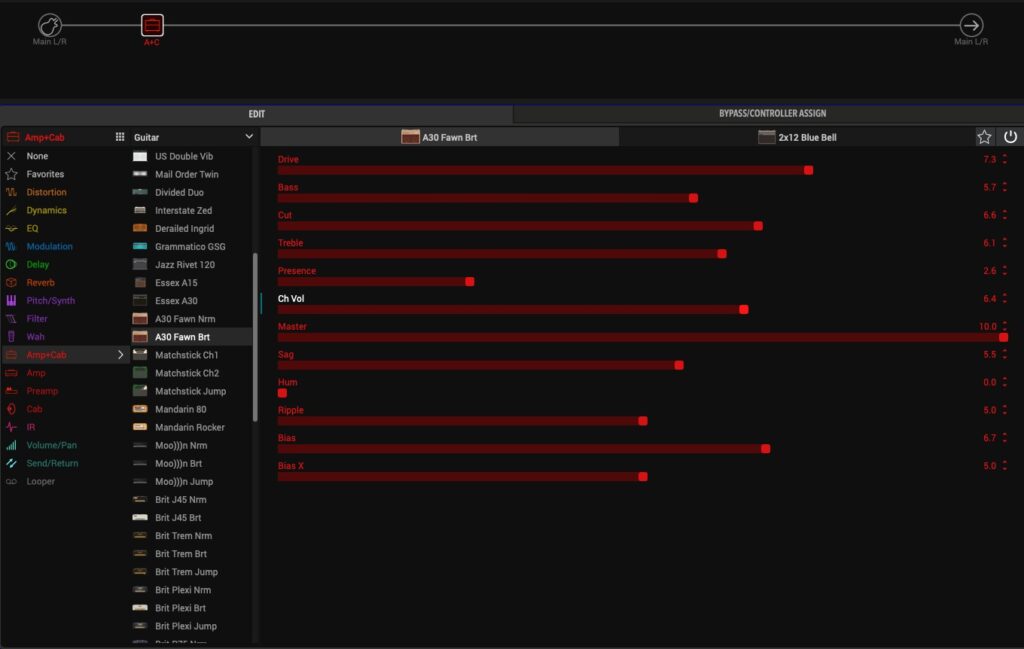Click the guitar input block in signal chain

pos(50,25)
